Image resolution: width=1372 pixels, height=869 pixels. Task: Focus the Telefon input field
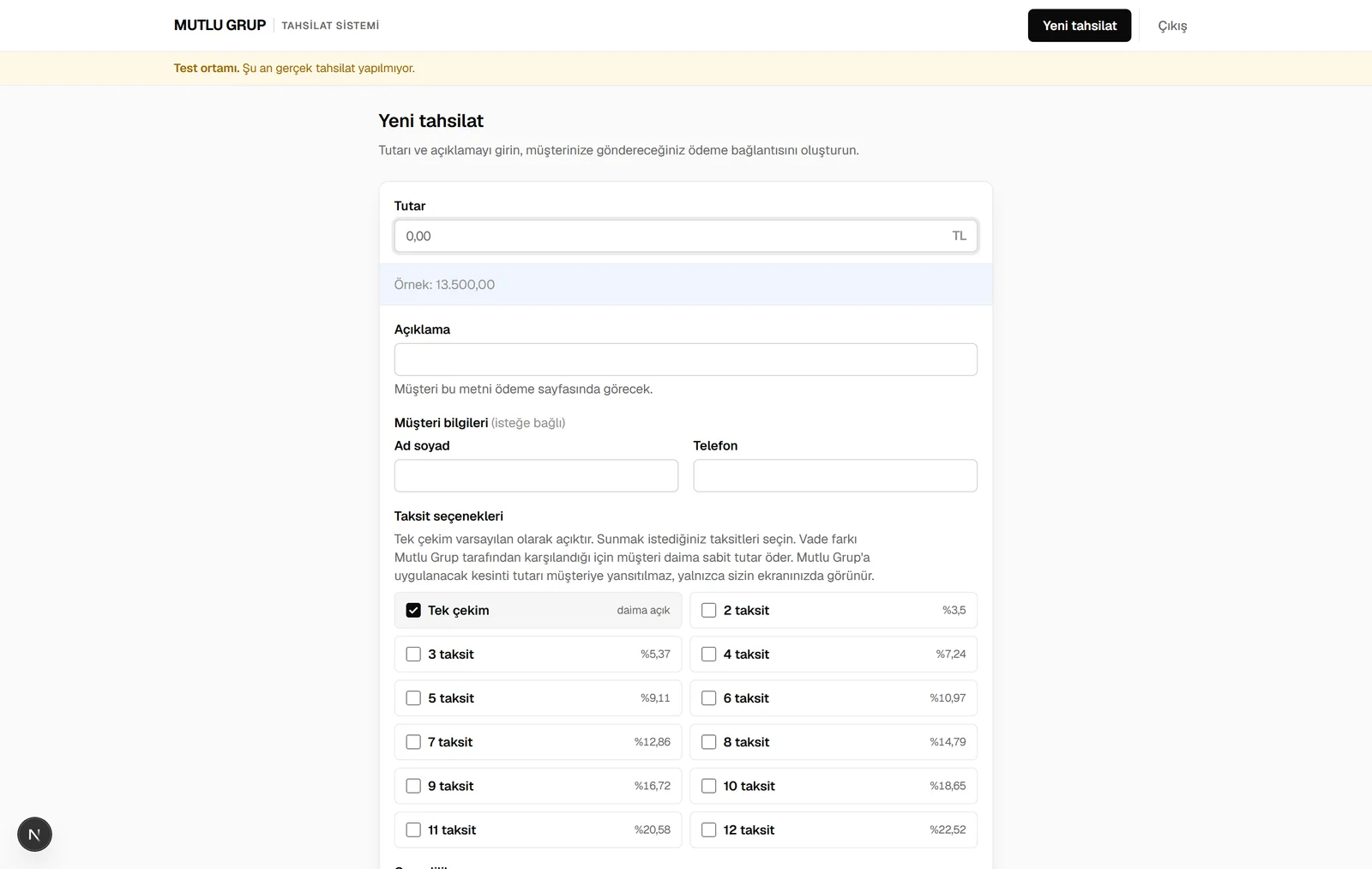(x=835, y=476)
